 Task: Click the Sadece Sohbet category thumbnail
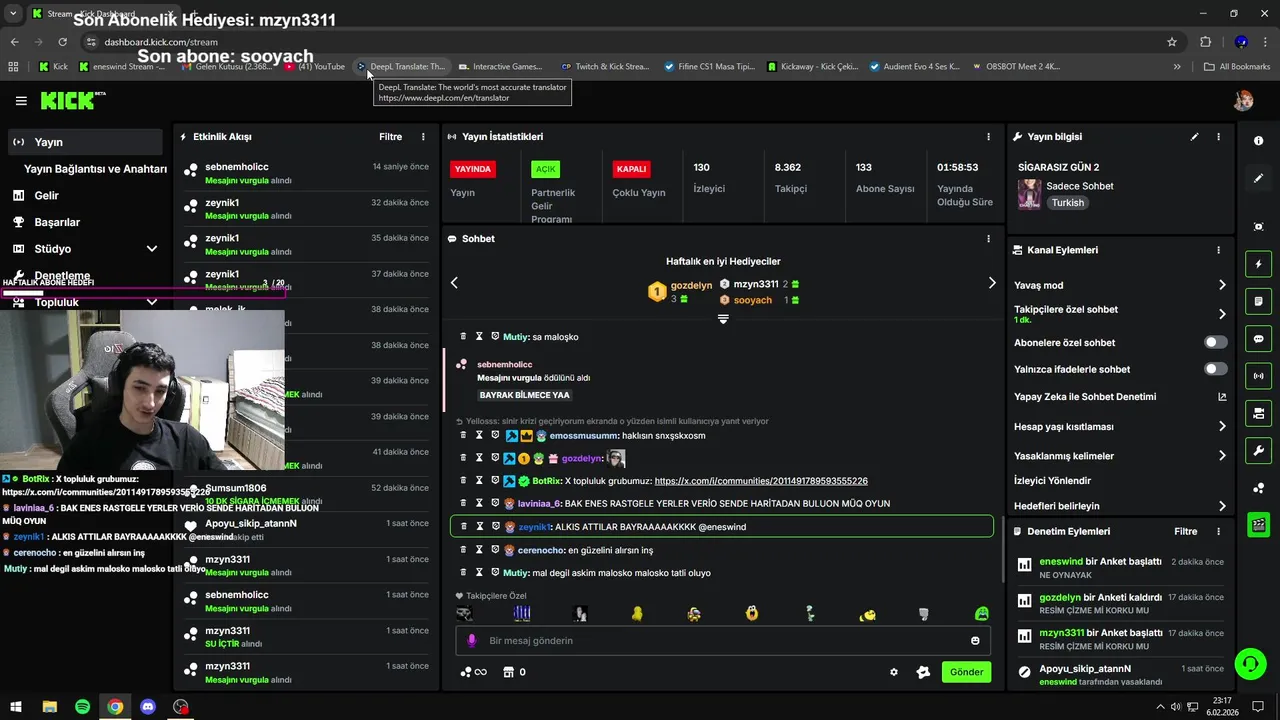pos(1029,194)
